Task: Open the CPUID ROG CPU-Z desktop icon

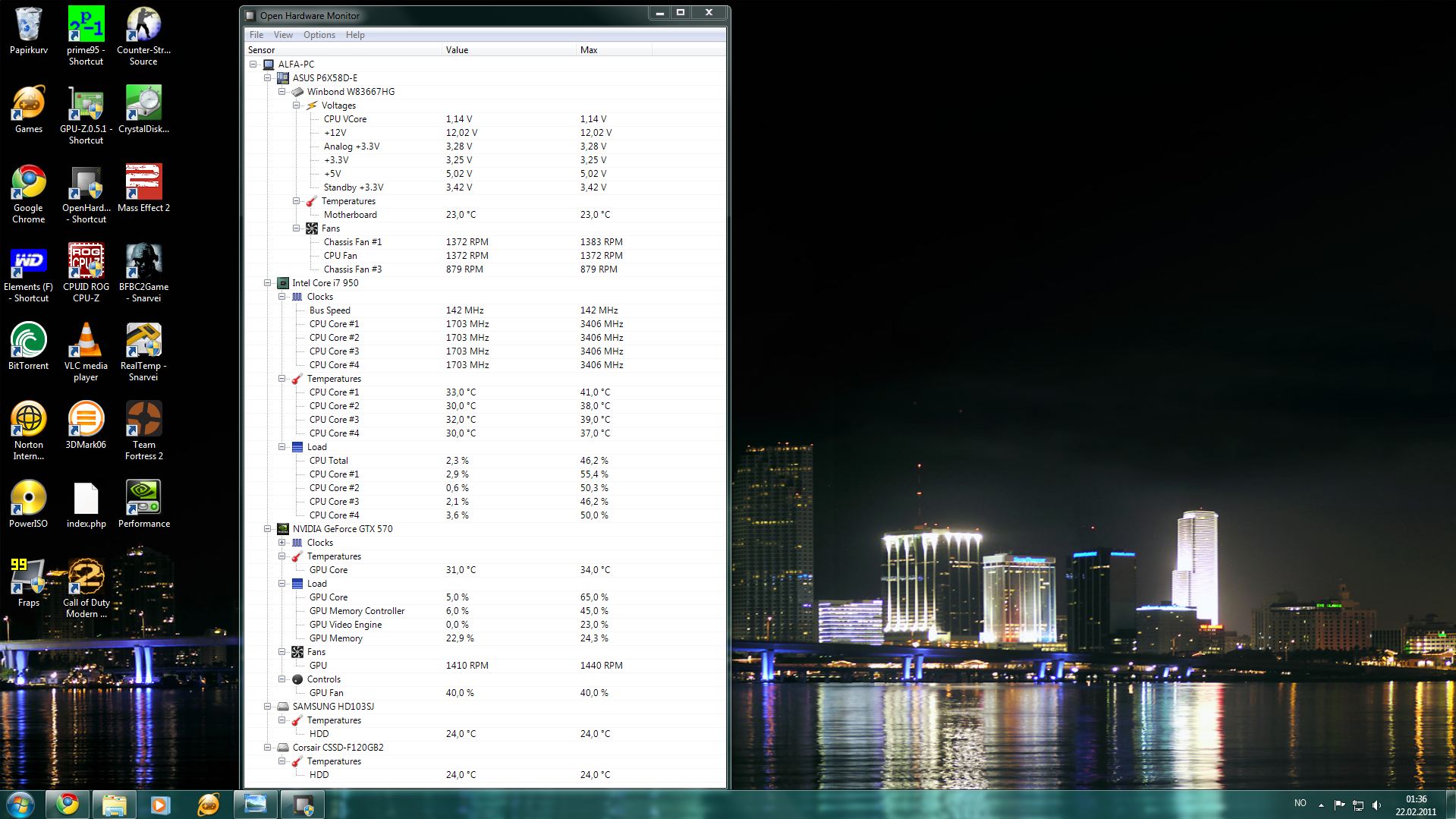Action: click(x=86, y=272)
